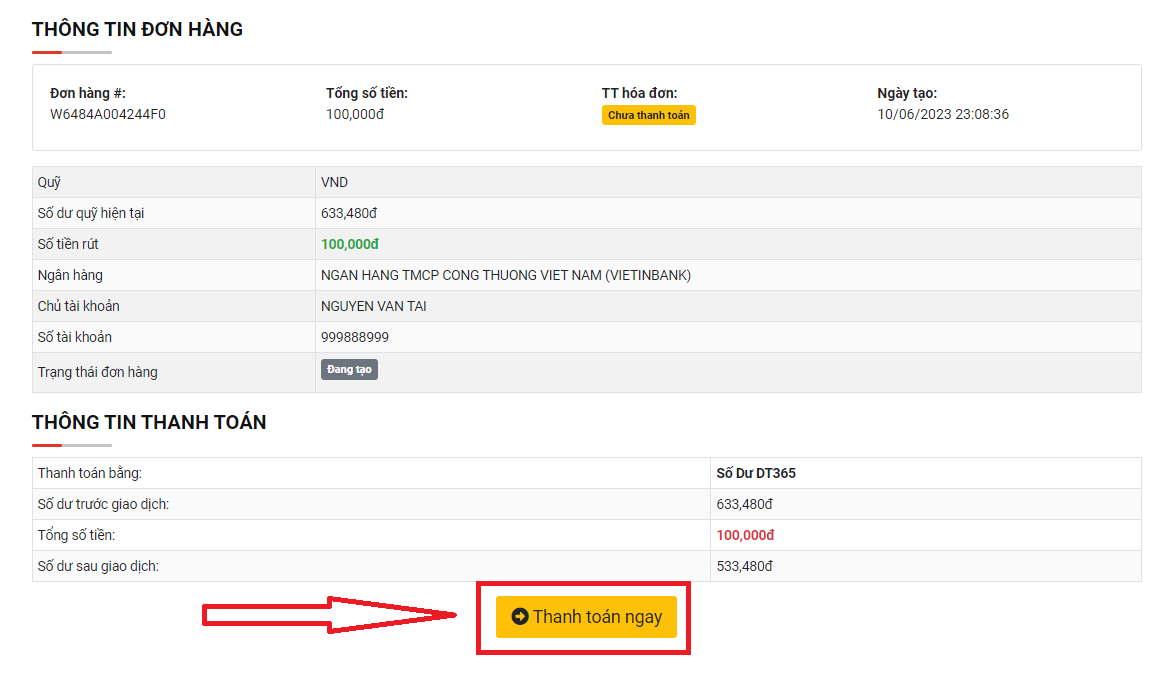Select the Chưa thanh toán status badge

click(649, 115)
